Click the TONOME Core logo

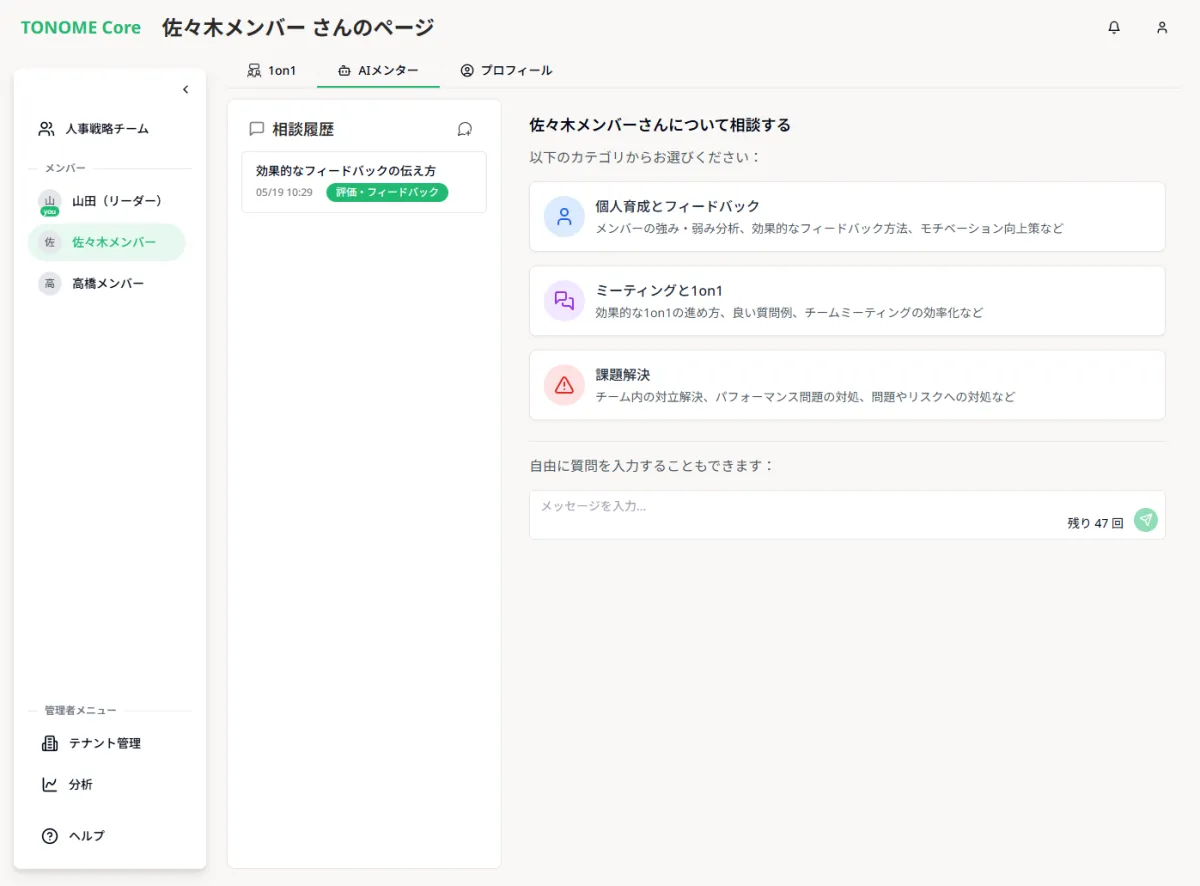point(81,28)
